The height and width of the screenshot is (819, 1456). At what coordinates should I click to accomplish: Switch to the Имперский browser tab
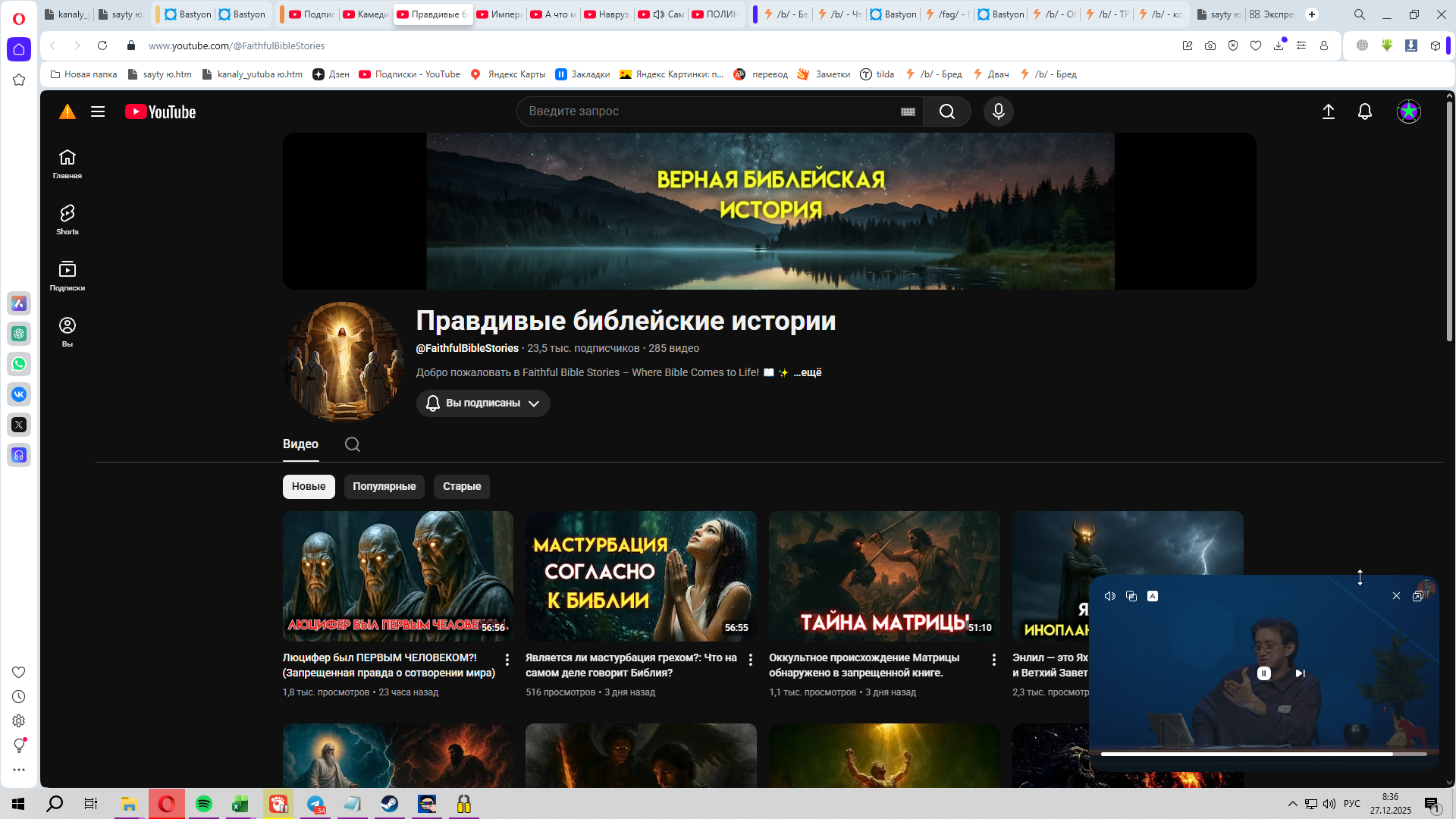(499, 14)
